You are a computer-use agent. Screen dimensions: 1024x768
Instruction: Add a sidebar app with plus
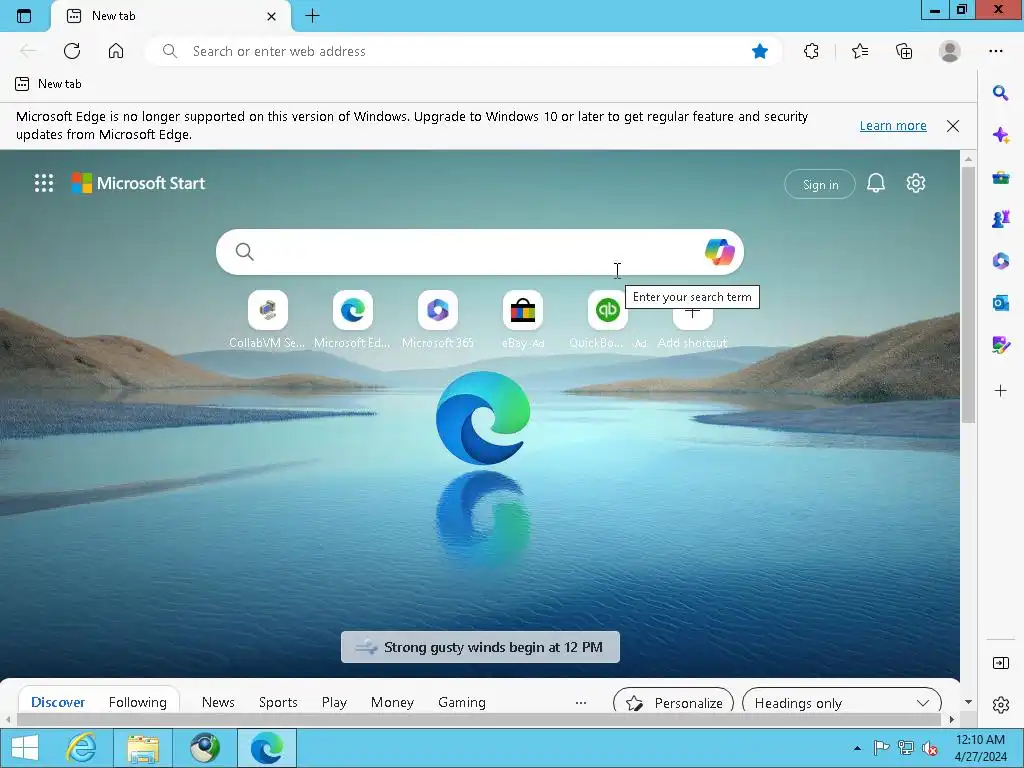pyautogui.click(x=1000, y=391)
